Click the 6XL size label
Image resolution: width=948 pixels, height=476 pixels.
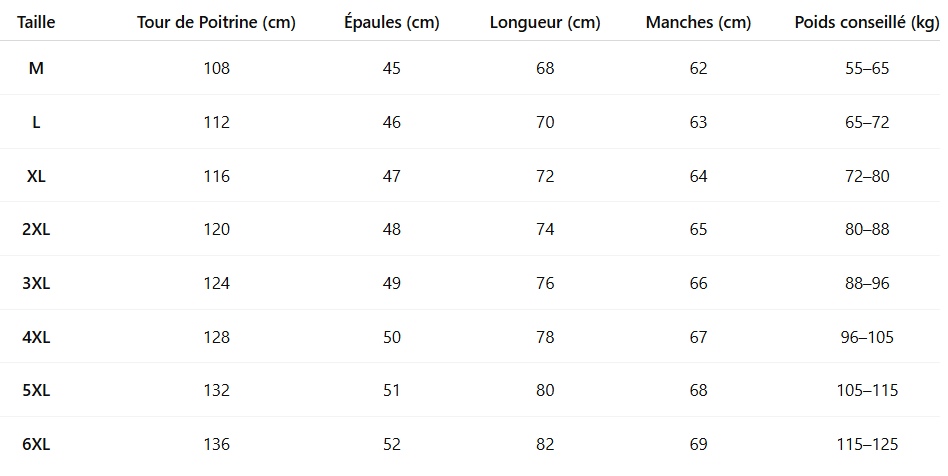pos(36,445)
